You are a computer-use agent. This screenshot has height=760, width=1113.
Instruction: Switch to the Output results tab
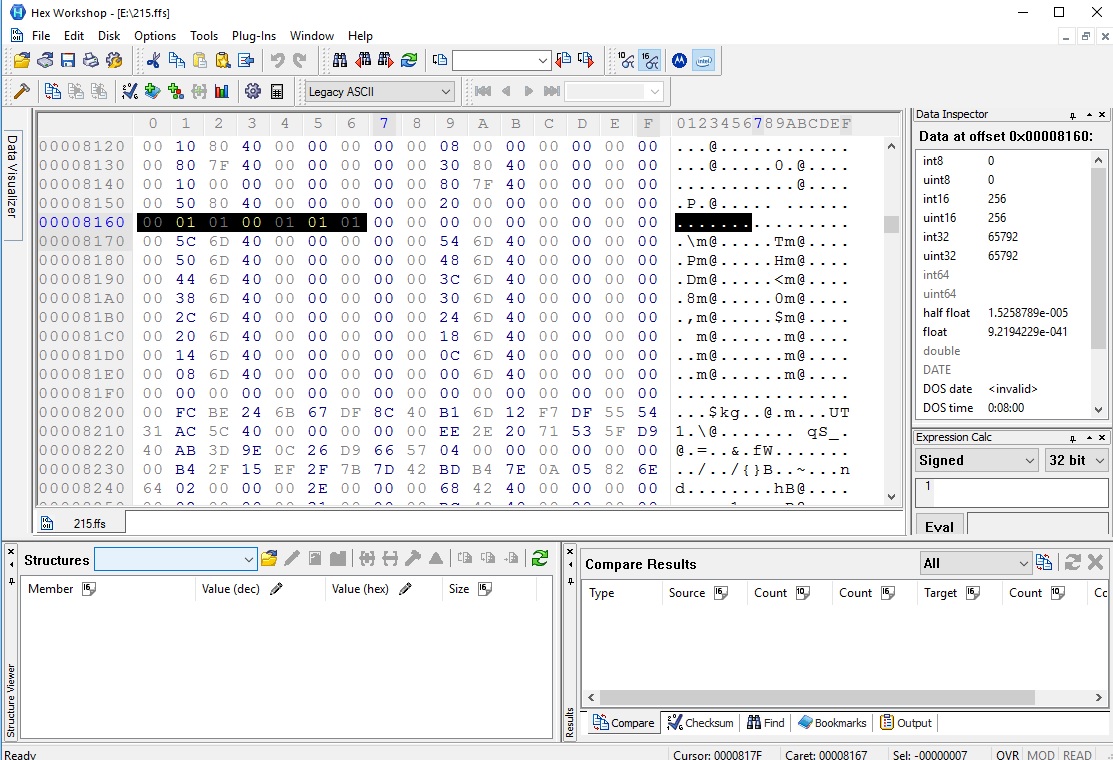pyautogui.click(x=906, y=722)
